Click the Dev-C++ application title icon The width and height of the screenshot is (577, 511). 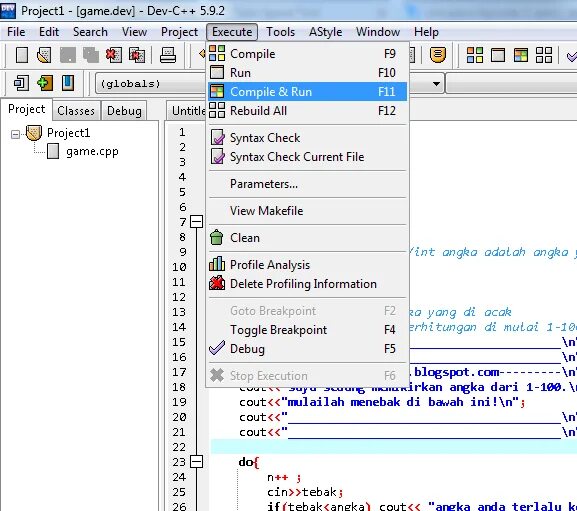coord(8,10)
